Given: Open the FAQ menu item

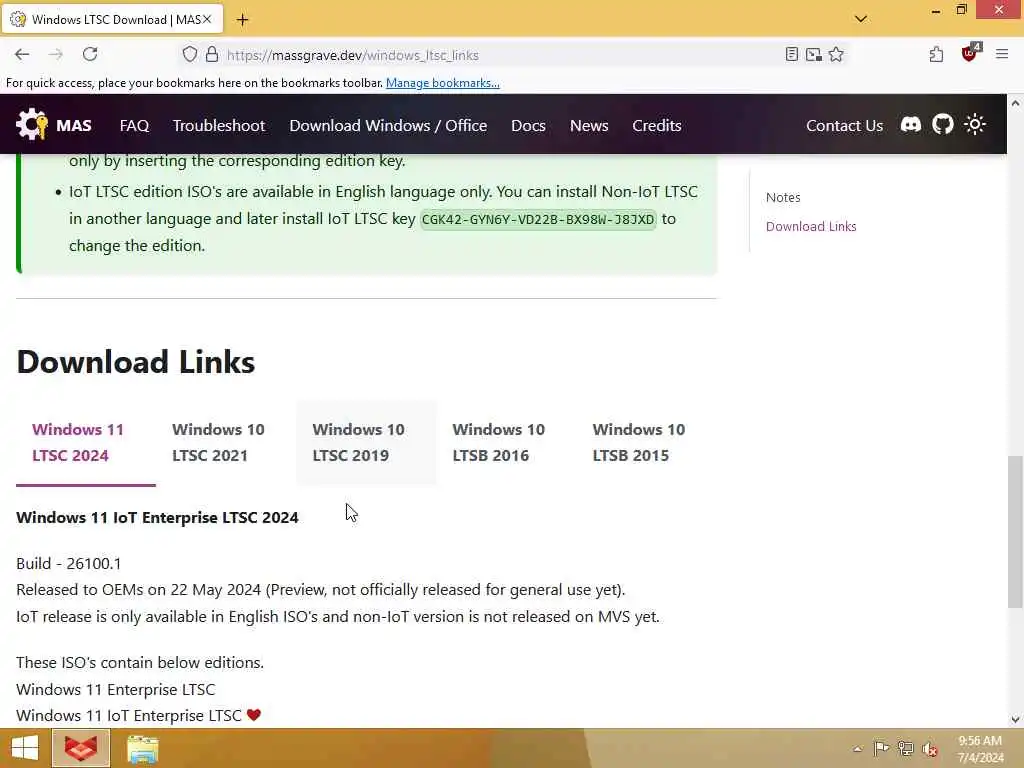Looking at the screenshot, I should tap(135, 125).
